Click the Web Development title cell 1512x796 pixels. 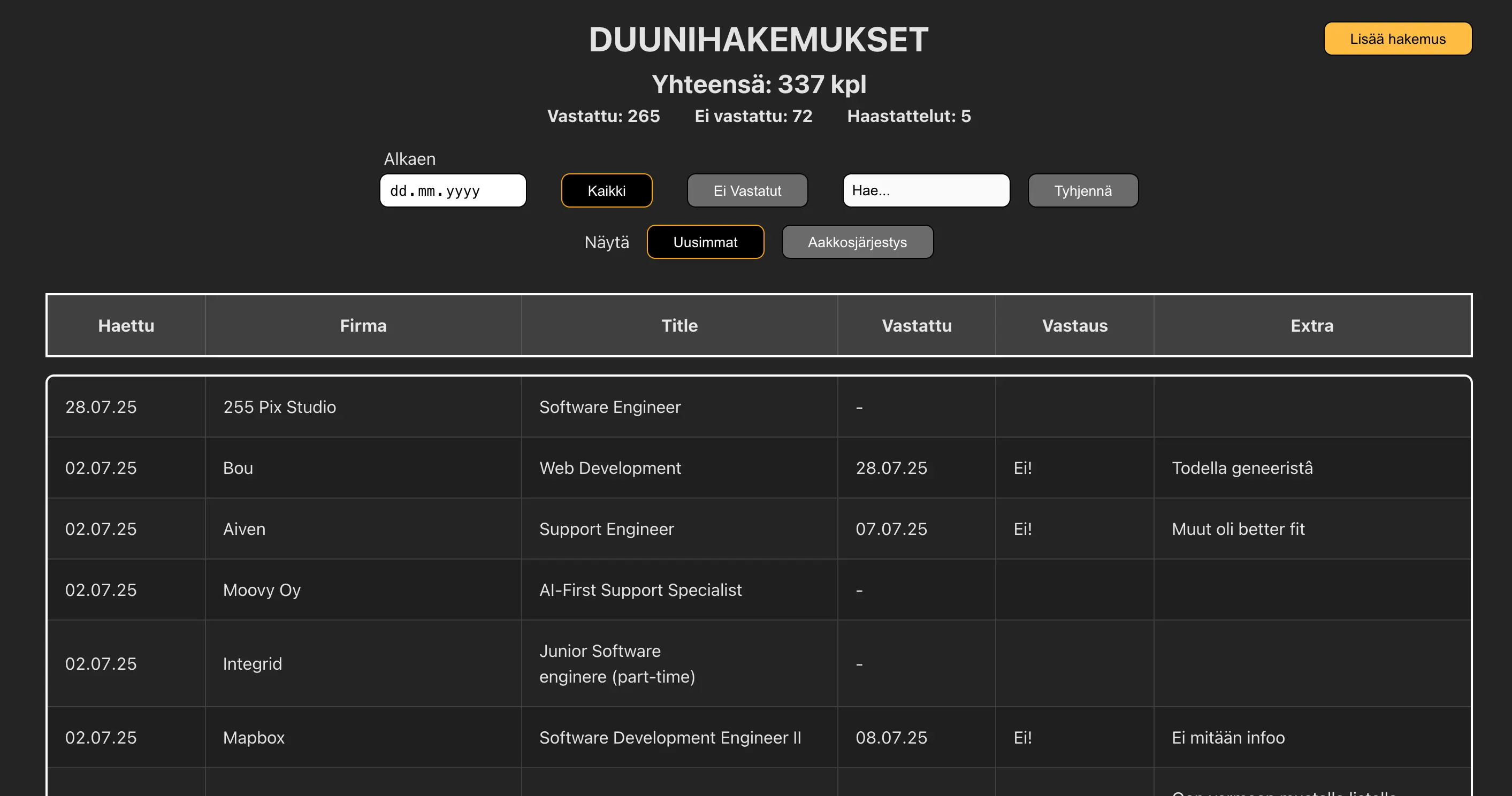point(679,468)
